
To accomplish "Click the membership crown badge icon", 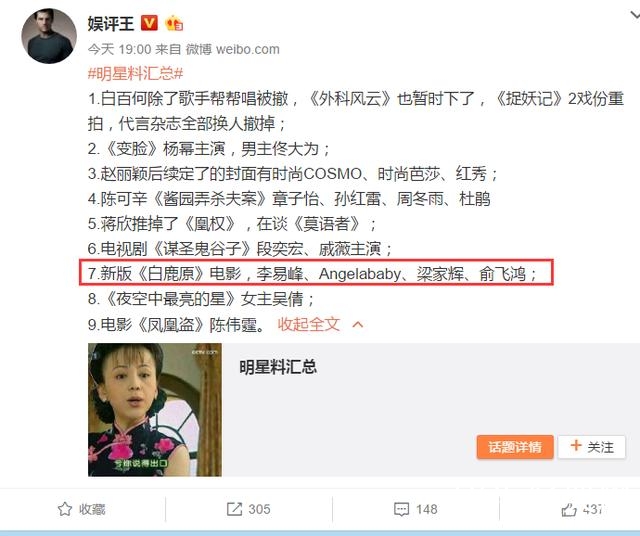I will point(174,23).
